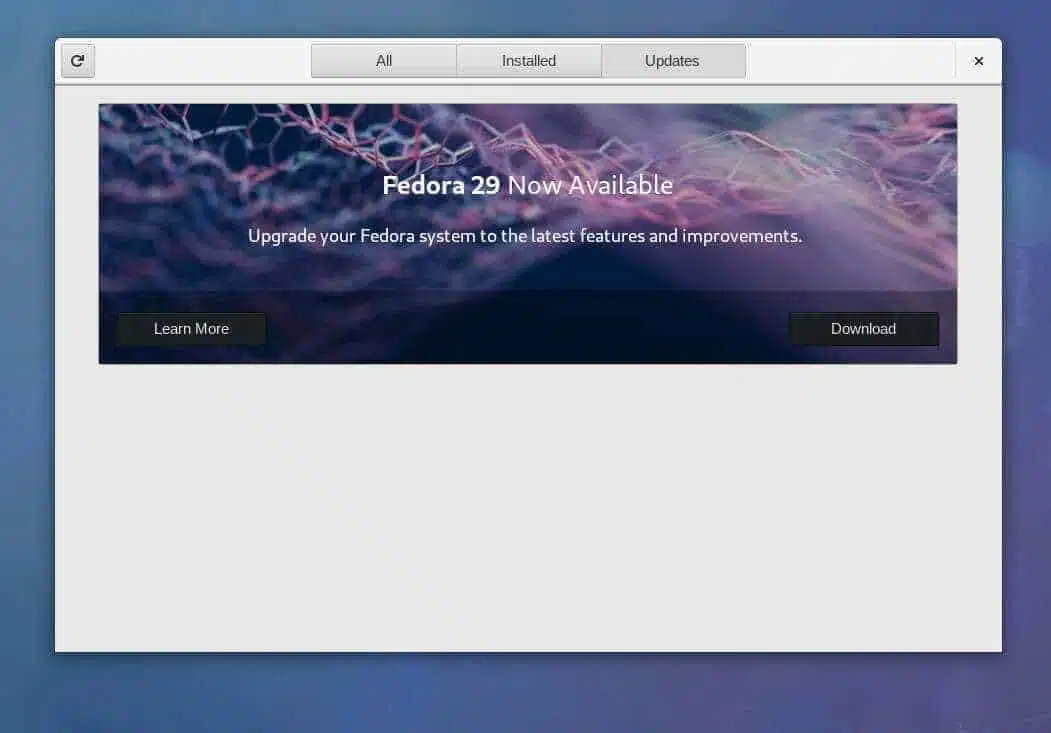Click the empty area below the banner
Image resolution: width=1051 pixels, height=733 pixels.
point(528,509)
